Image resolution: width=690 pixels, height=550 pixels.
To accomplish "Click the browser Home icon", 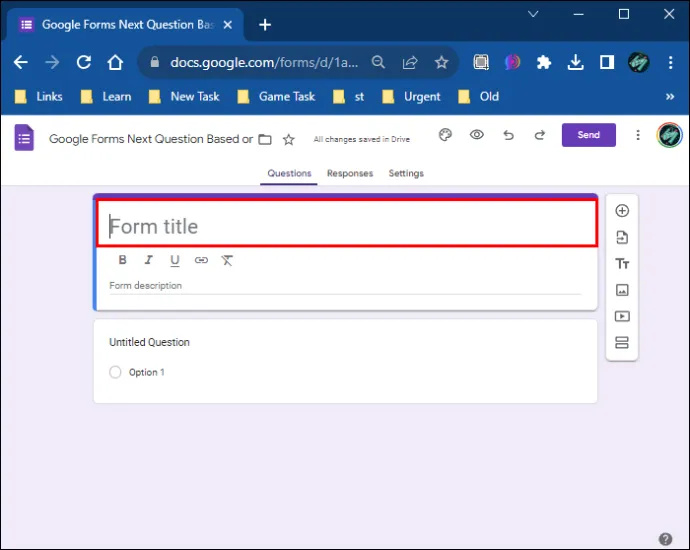I will pos(115,62).
